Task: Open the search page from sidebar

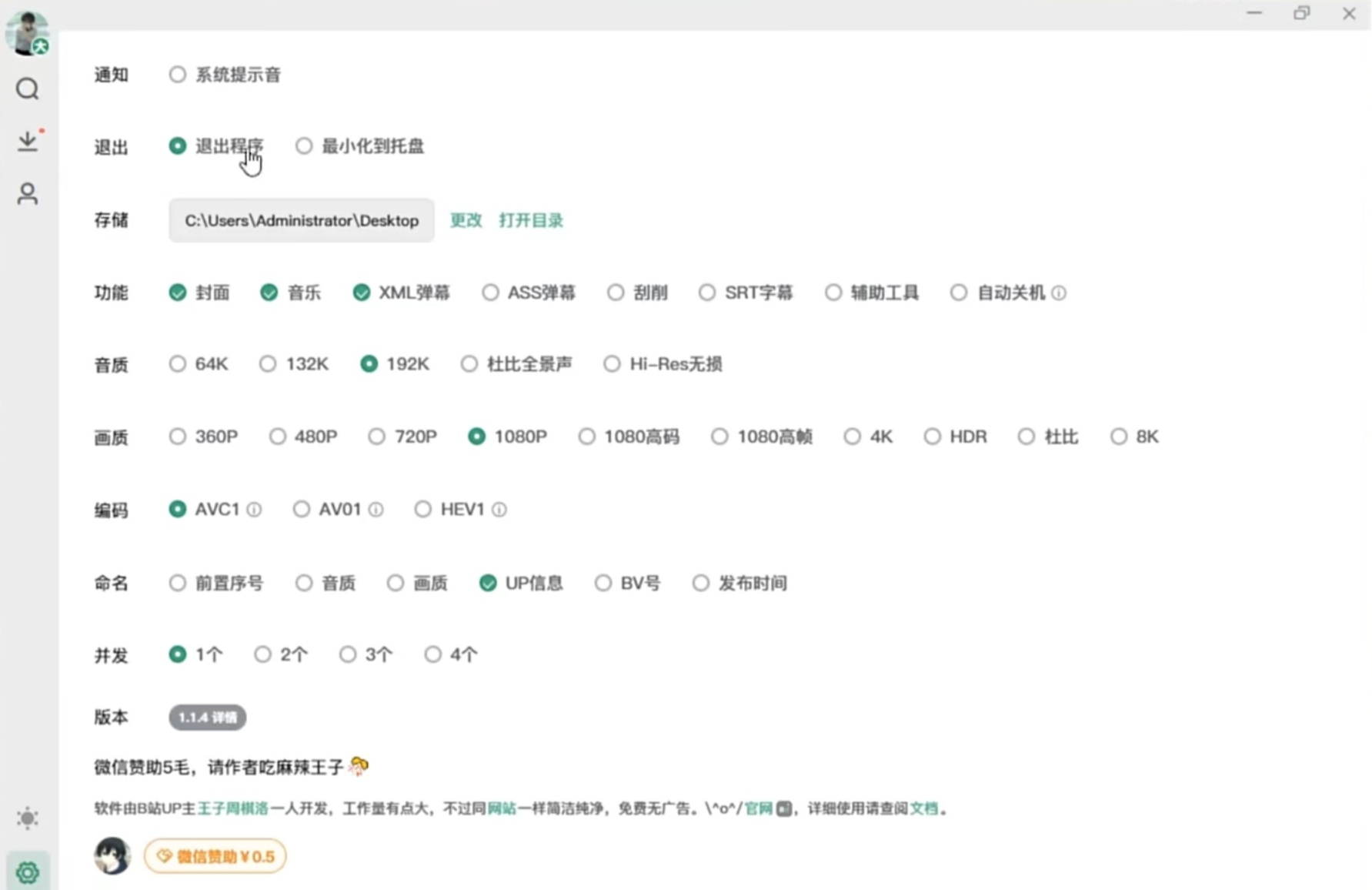Action: tap(28, 89)
